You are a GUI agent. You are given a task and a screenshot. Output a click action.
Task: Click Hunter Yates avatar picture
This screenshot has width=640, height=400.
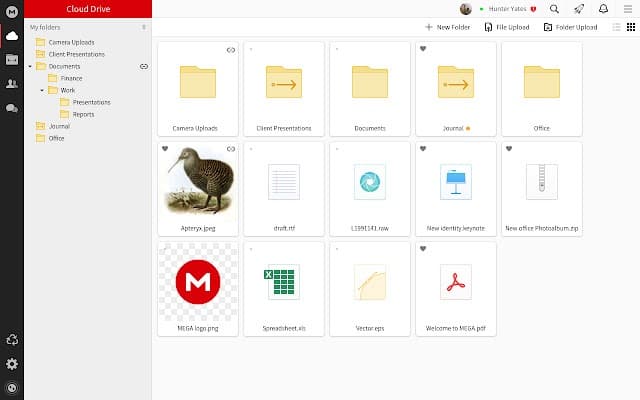coord(466,9)
